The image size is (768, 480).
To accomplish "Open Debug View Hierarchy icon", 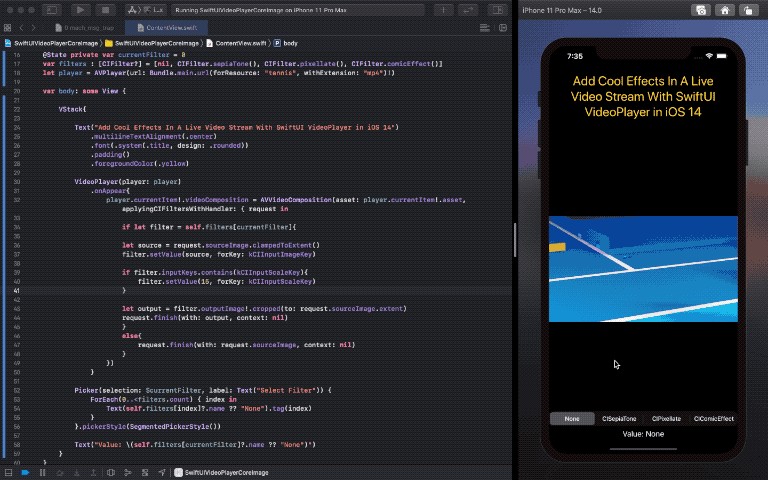I will (111, 473).
